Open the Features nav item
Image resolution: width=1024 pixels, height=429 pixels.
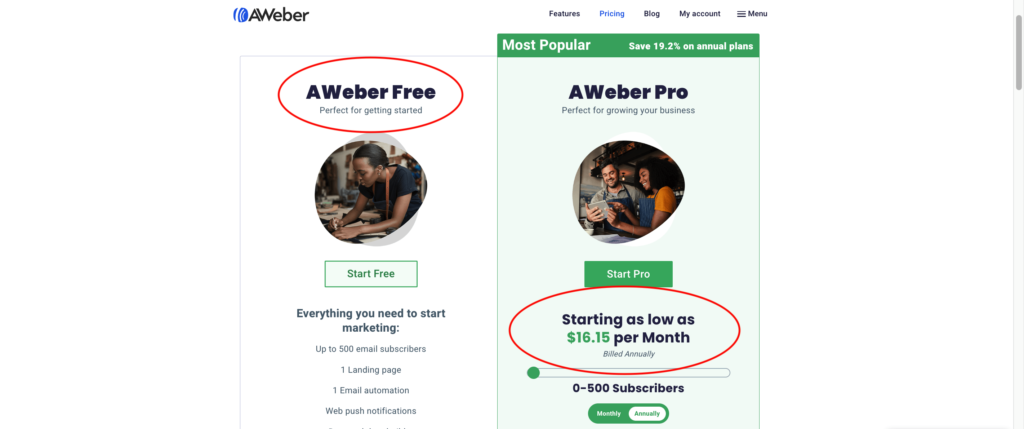tap(564, 14)
